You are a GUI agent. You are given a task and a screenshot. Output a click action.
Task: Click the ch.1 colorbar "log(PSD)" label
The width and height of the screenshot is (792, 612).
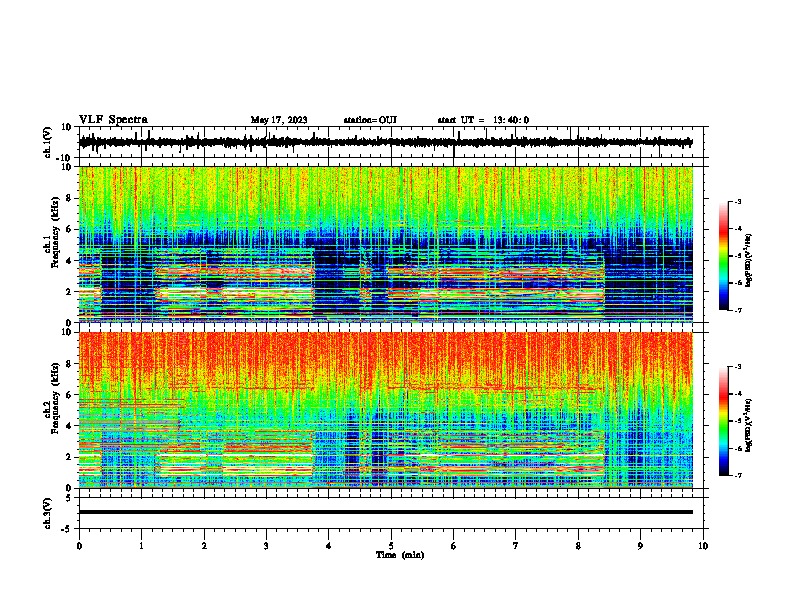click(749, 261)
